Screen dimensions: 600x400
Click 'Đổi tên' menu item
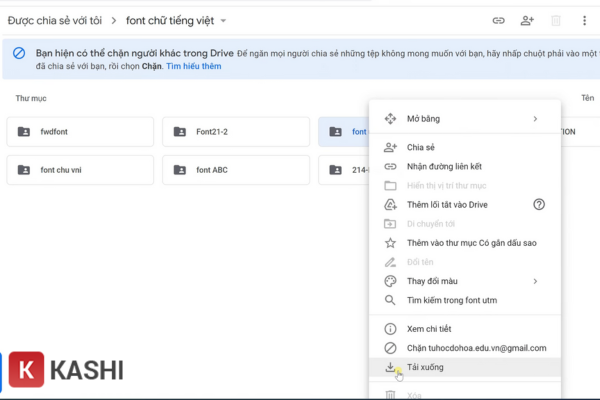pyautogui.click(x=465, y=262)
